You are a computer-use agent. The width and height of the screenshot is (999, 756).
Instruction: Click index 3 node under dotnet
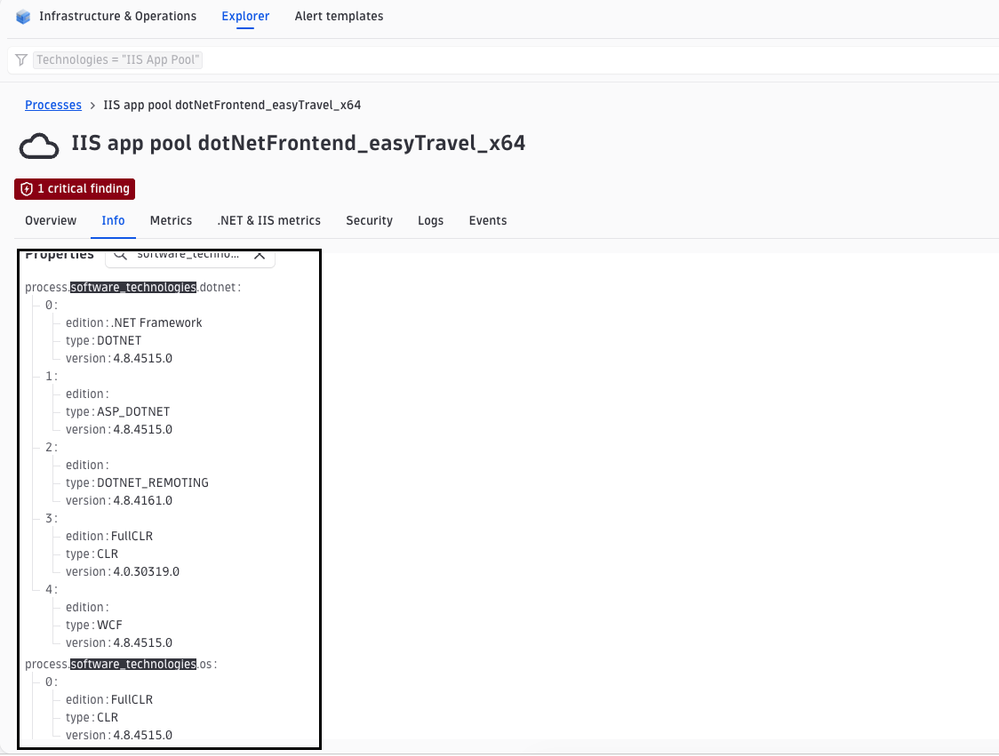coord(51,518)
